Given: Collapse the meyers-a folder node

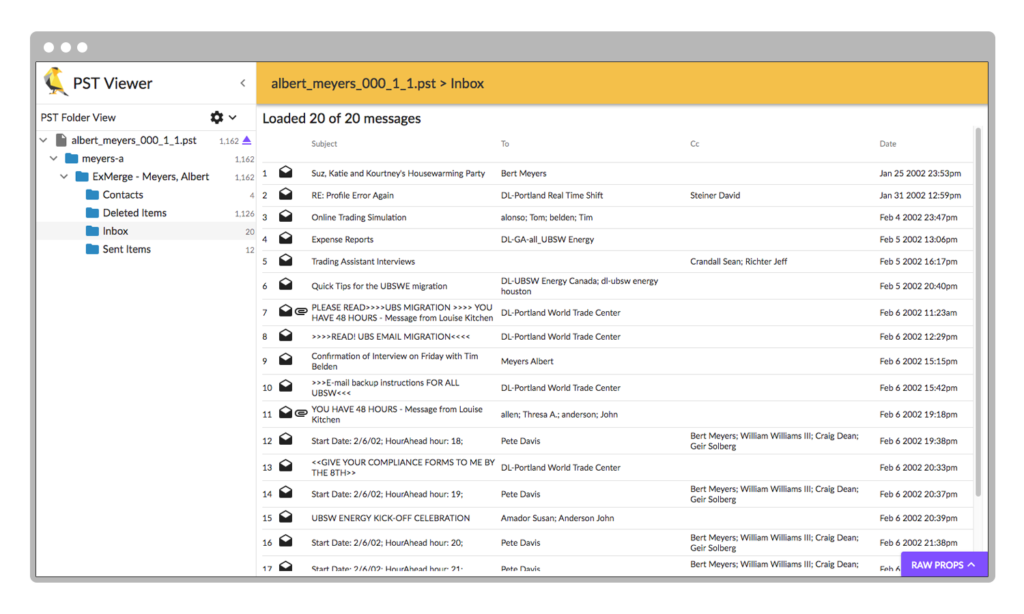Looking at the screenshot, I should click(x=53, y=158).
